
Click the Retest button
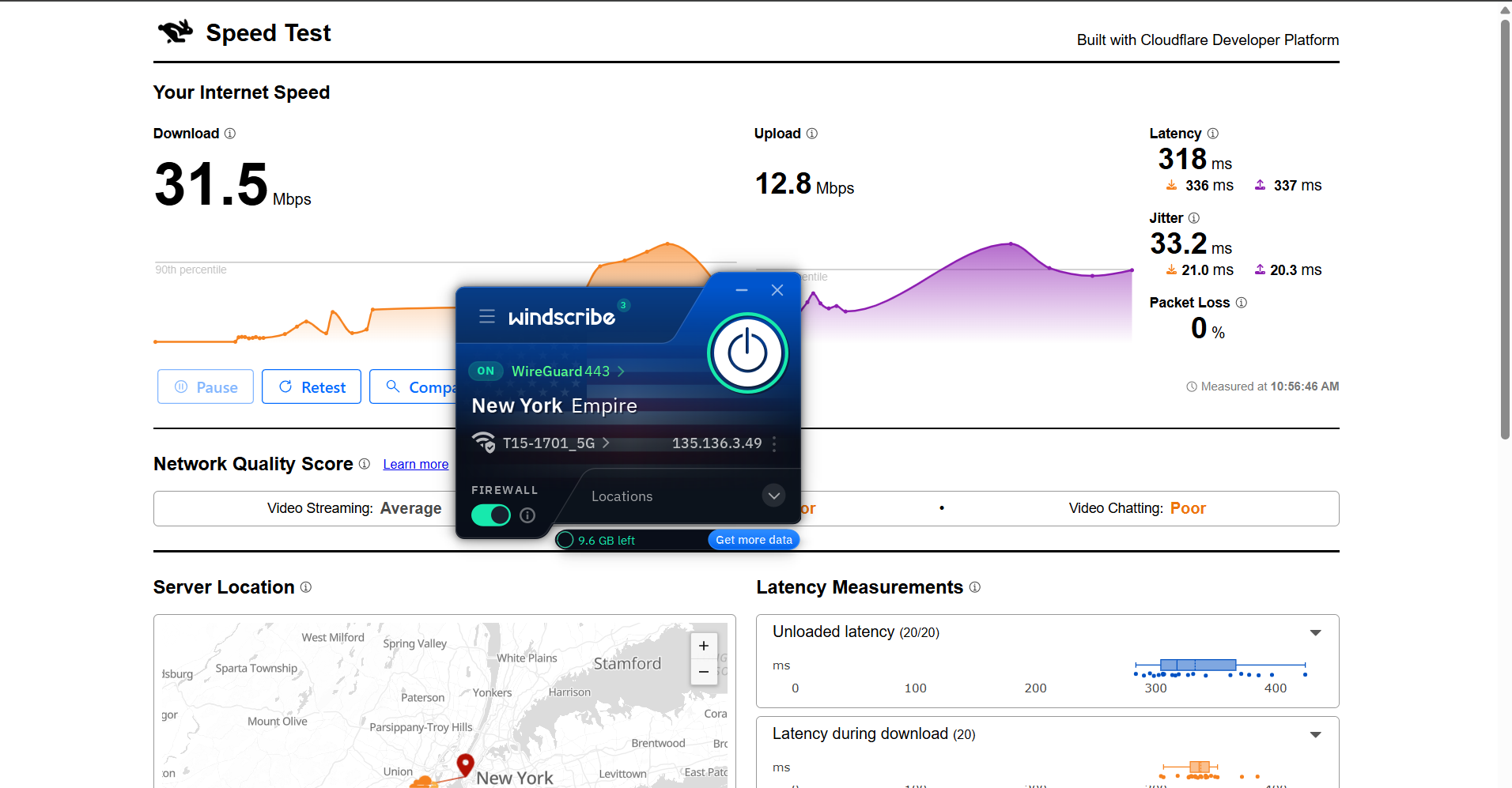pyautogui.click(x=312, y=386)
